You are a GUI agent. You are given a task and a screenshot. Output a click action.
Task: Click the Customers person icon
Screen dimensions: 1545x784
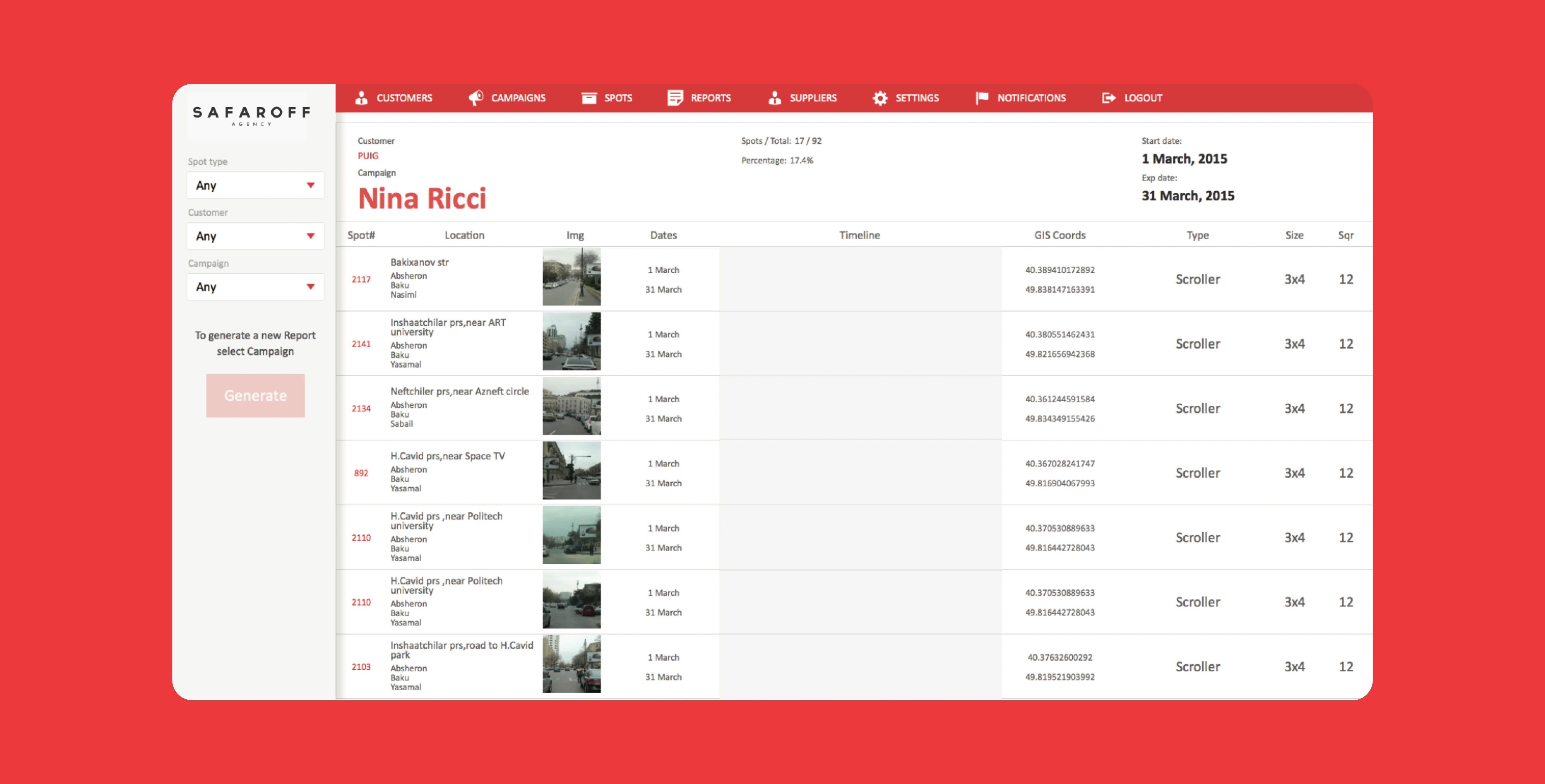(x=361, y=98)
